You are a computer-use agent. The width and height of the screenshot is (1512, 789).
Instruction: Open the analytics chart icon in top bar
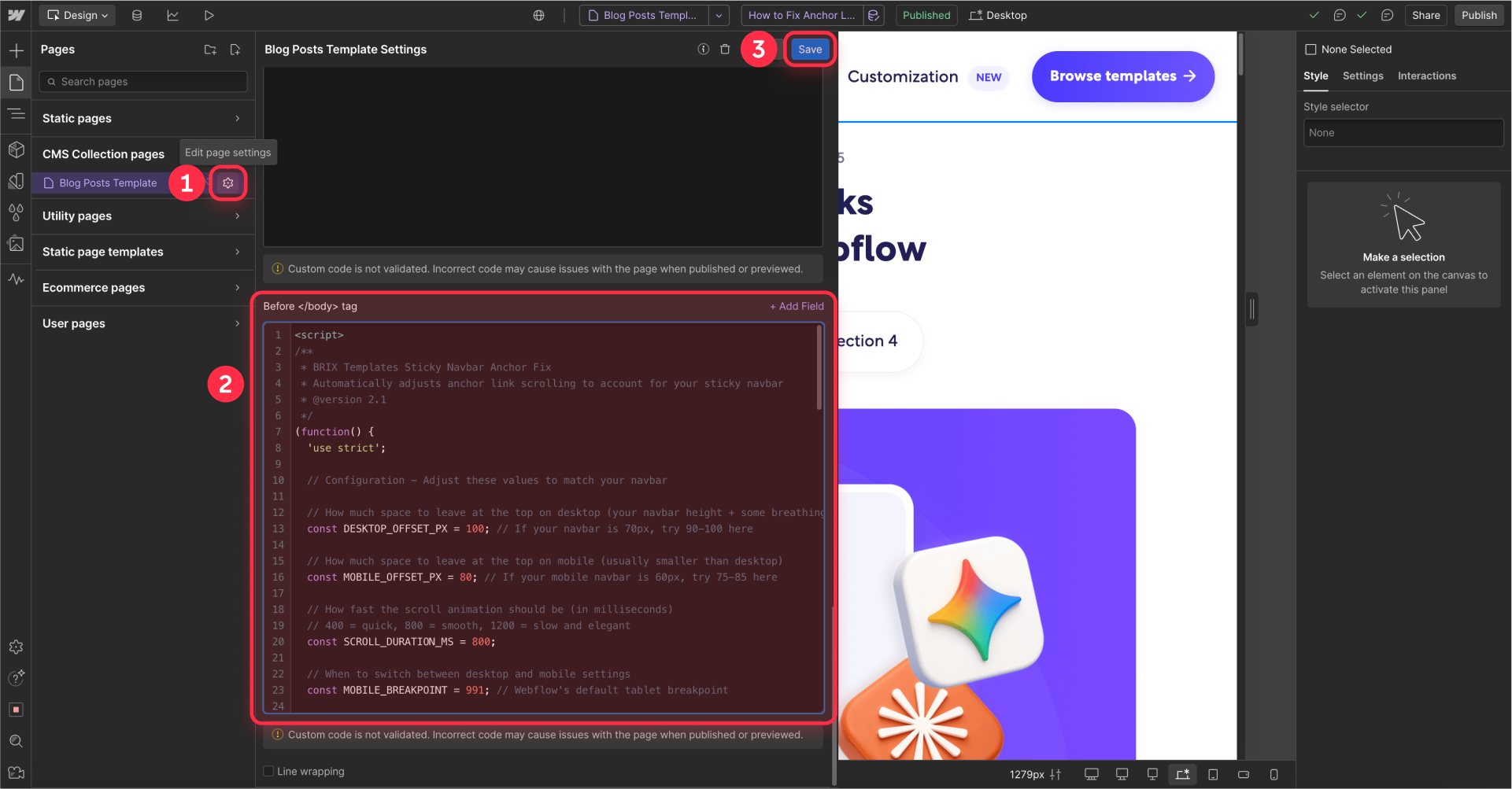pyautogui.click(x=173, y=15)
